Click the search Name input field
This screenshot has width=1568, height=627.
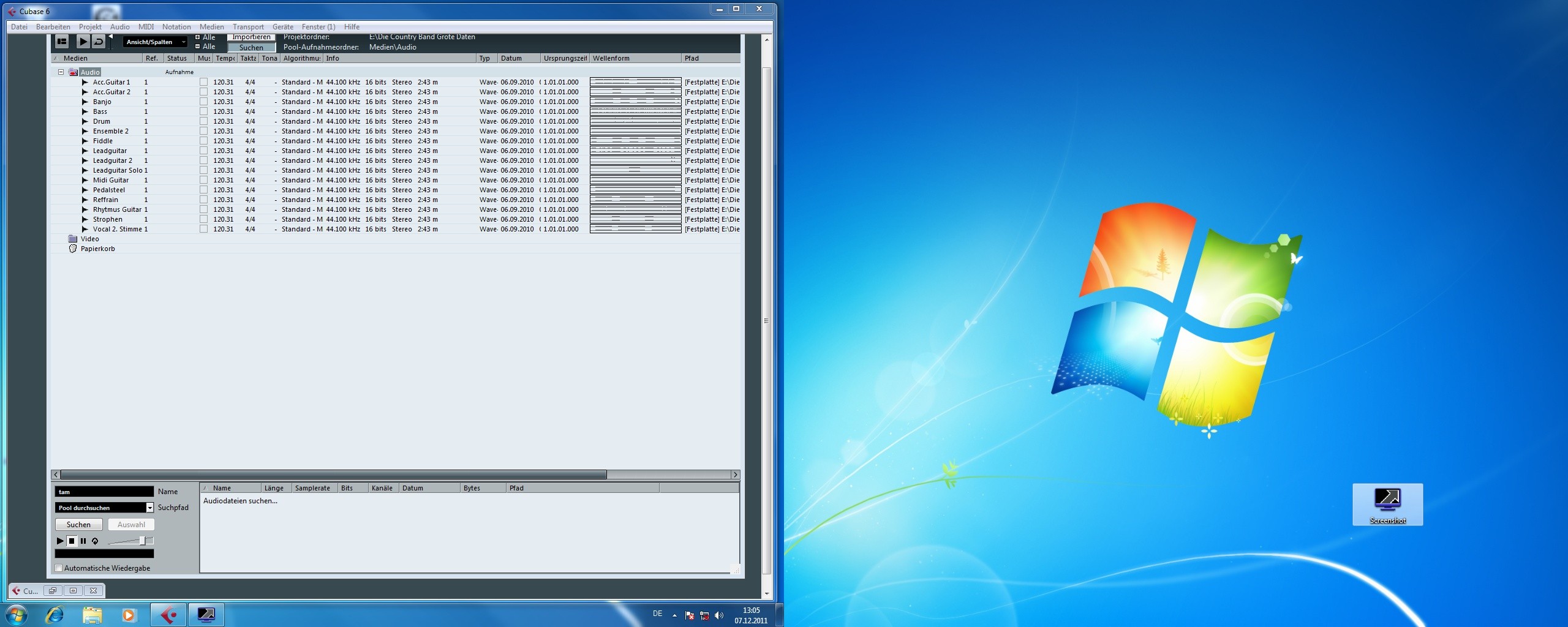[x=104, y=492]
